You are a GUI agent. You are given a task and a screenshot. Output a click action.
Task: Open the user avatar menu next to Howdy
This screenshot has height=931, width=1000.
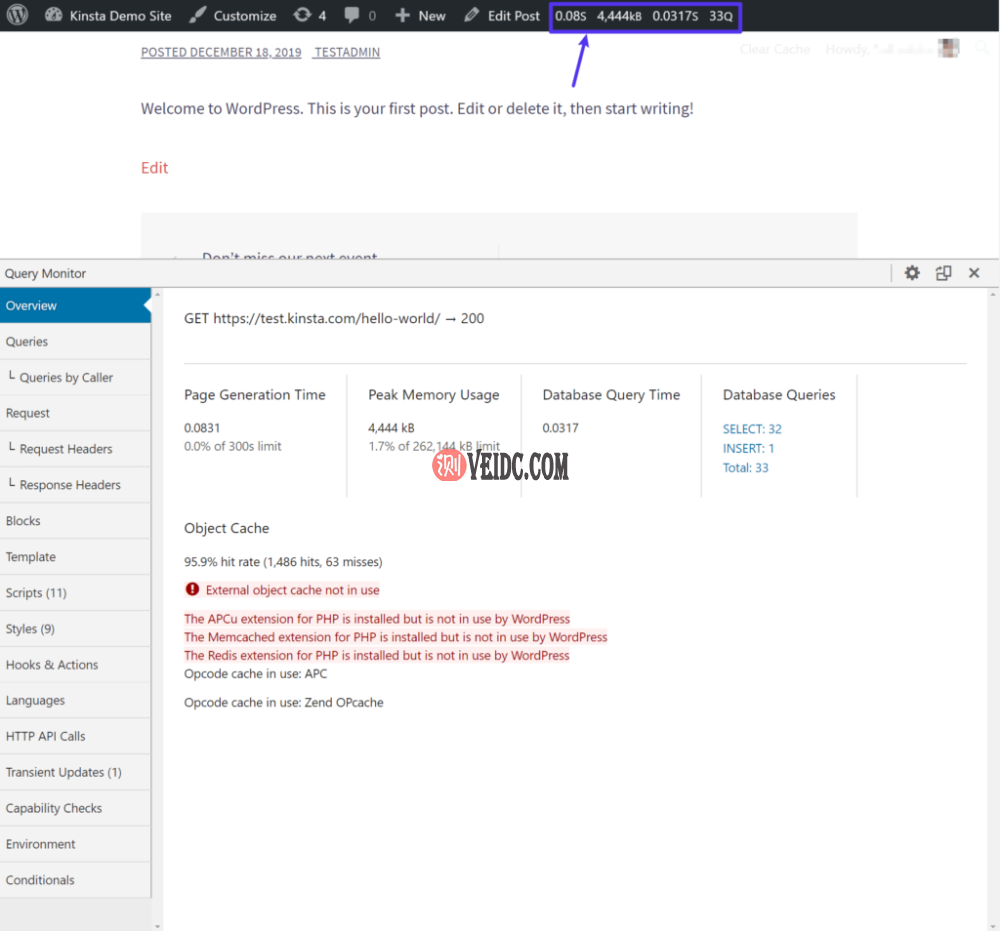pyautogui.click(x=948, y=47)
